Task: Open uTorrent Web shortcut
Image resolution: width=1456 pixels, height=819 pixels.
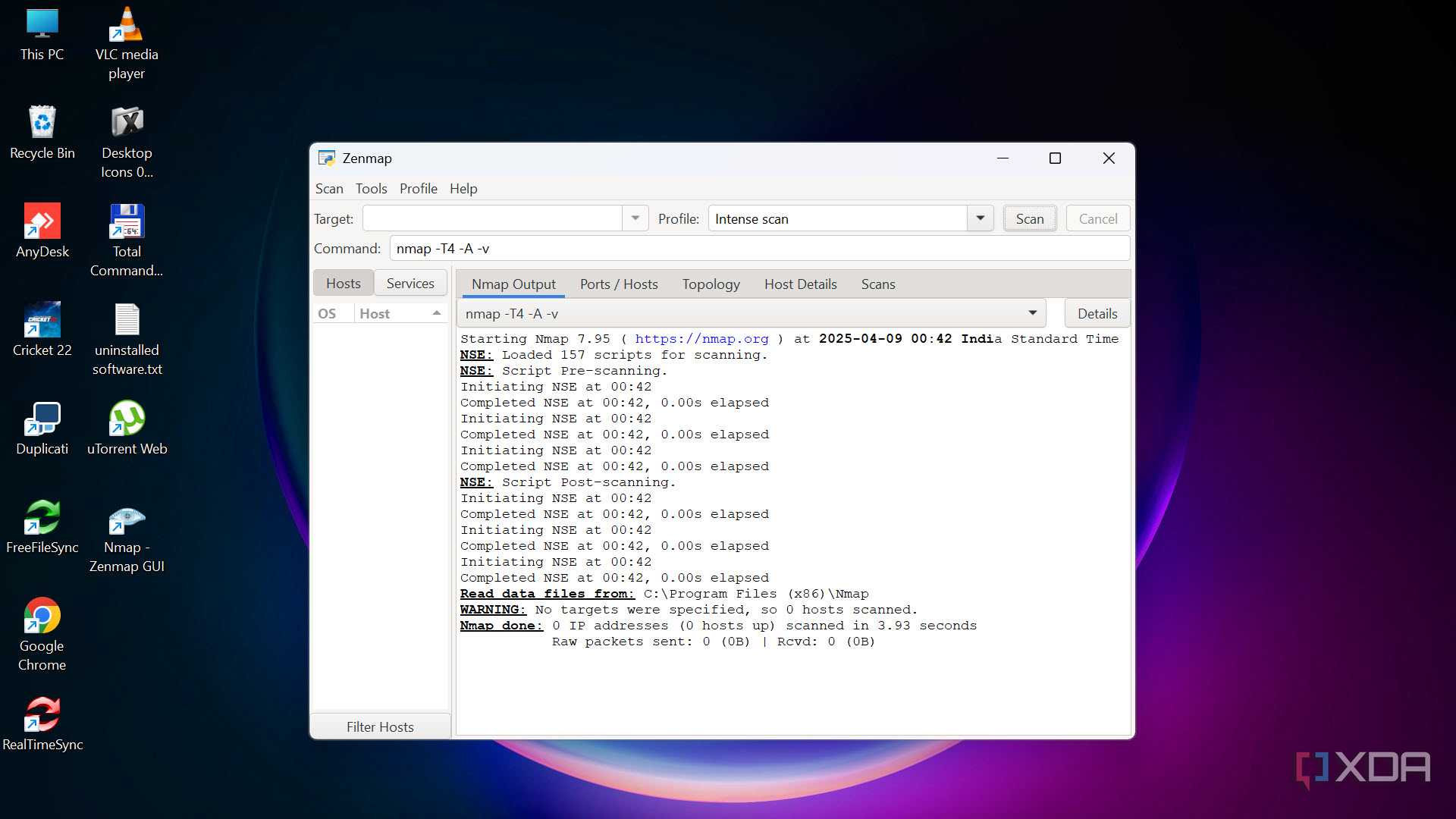Action: (x=127, y=428)
